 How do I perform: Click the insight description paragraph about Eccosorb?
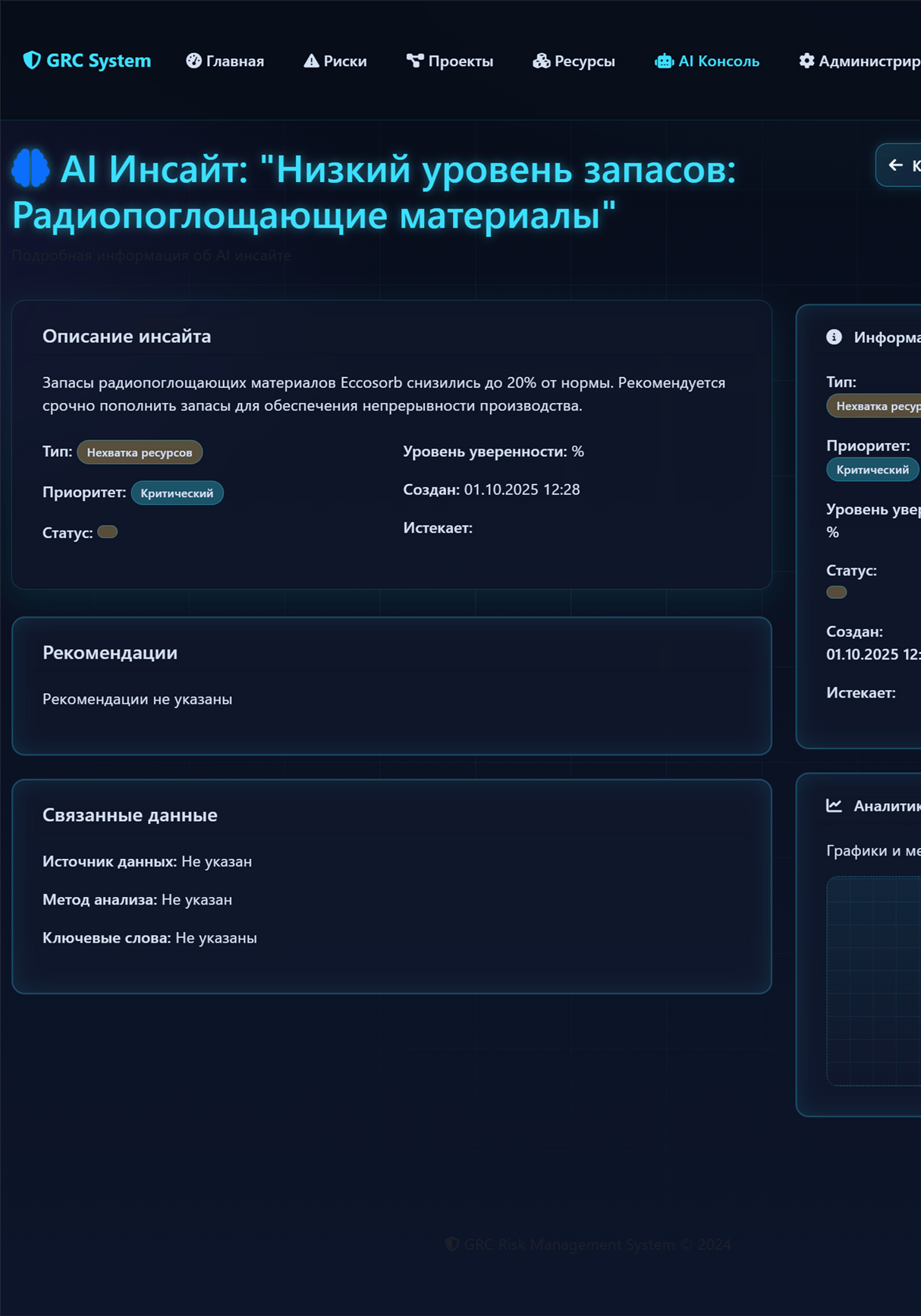tap(384, 394)
